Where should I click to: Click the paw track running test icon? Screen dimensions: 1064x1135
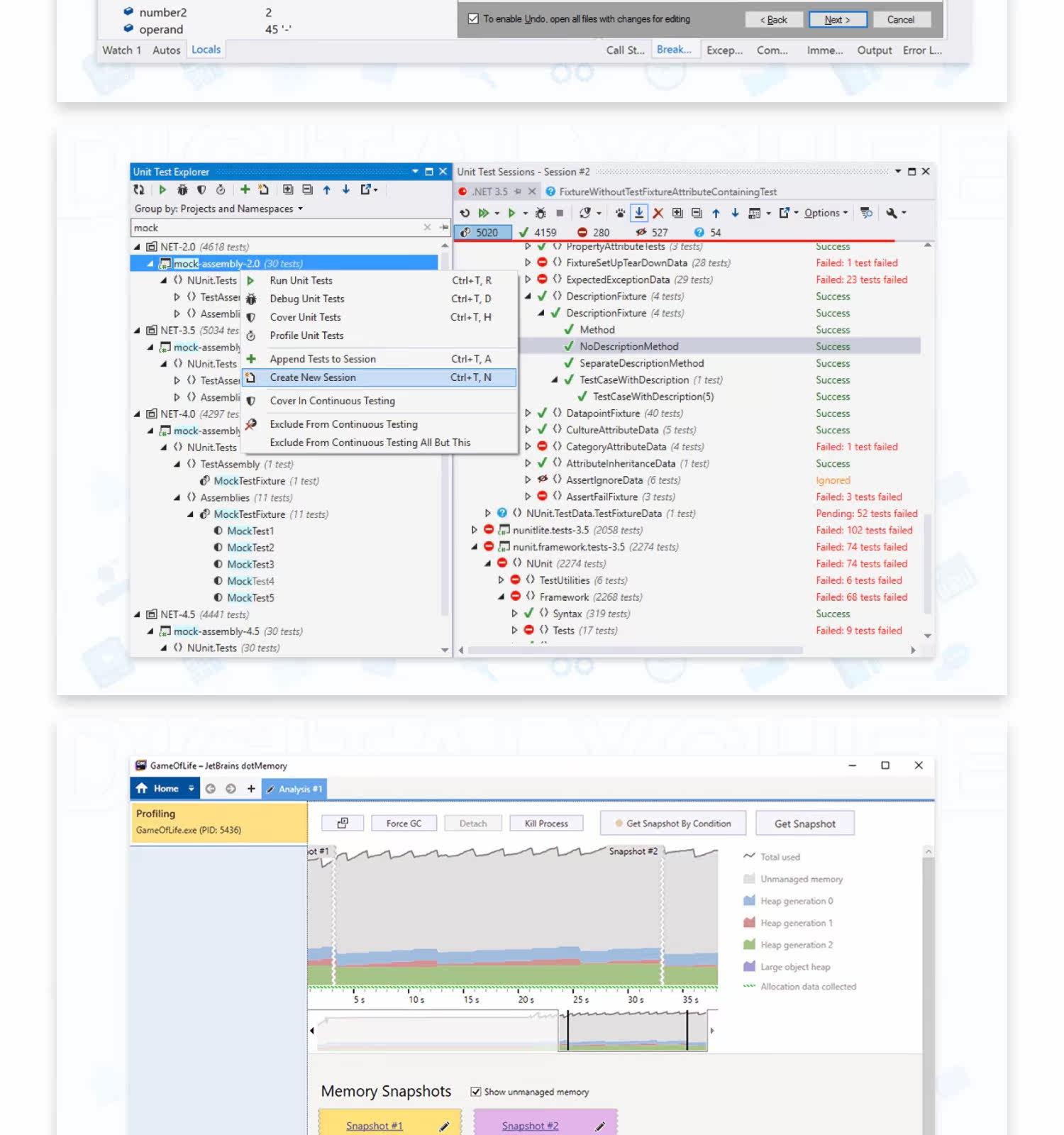point(620,213)
